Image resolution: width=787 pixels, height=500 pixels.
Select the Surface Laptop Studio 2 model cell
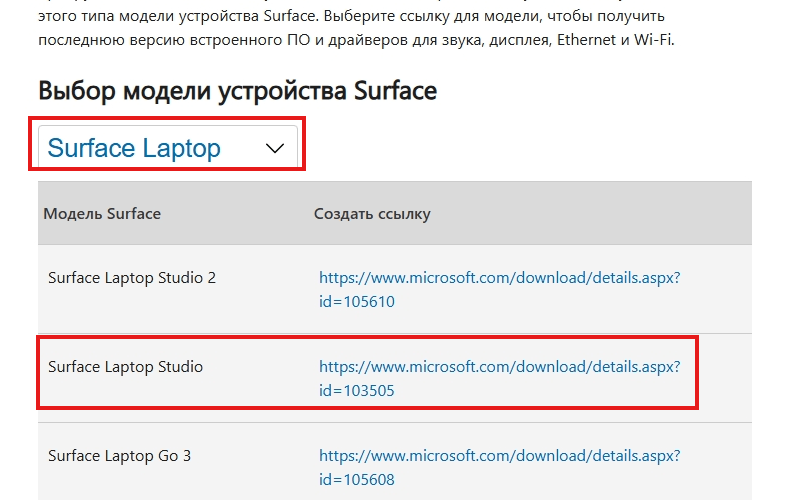[132, 277]
